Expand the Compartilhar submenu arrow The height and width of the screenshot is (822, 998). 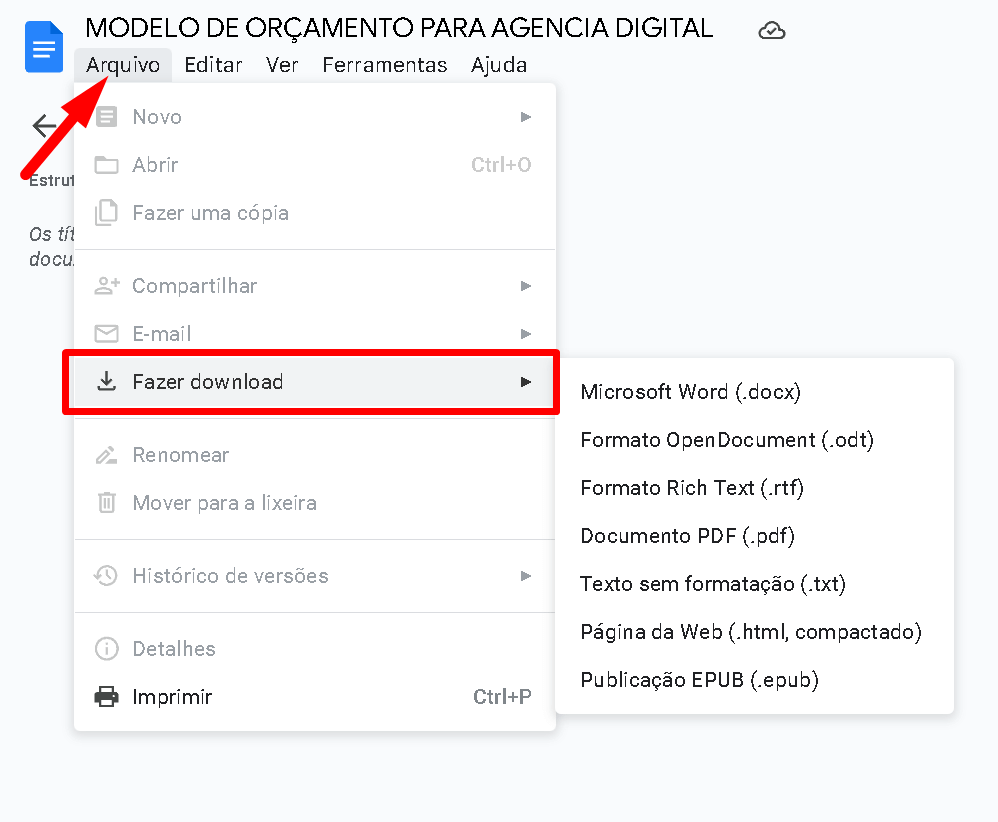526,286
